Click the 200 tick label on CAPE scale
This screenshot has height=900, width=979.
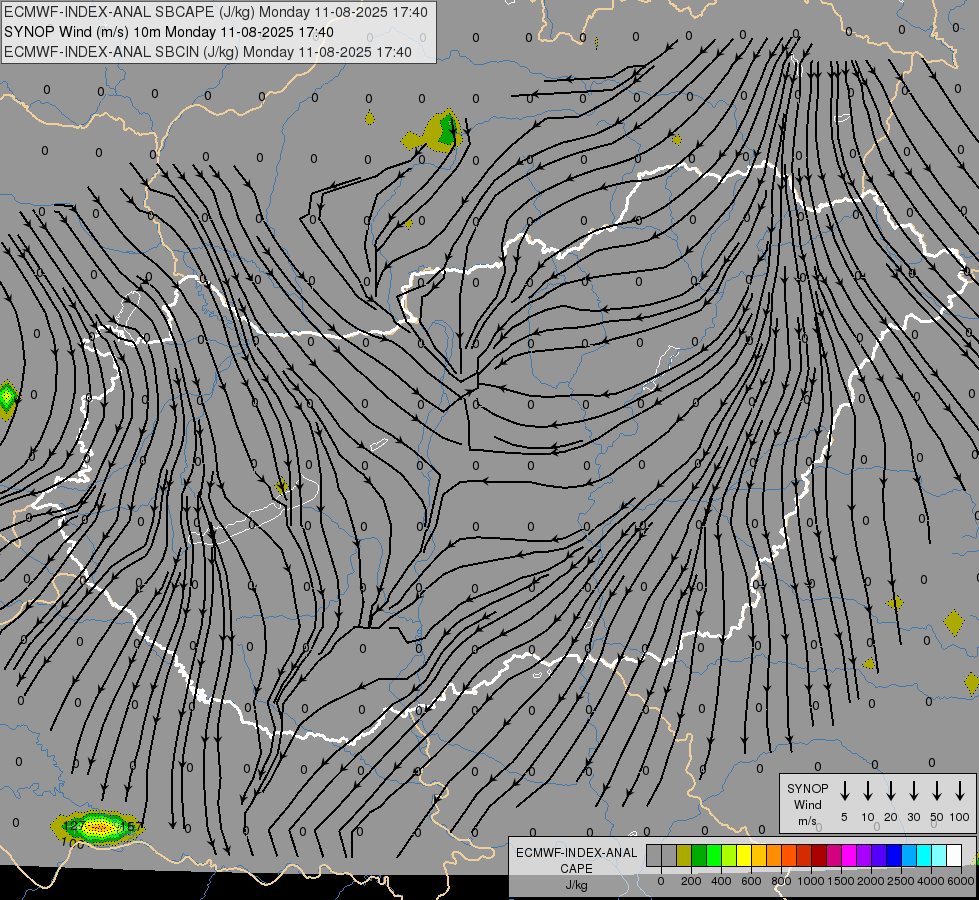pyautogui.click(x=691, y=881)
